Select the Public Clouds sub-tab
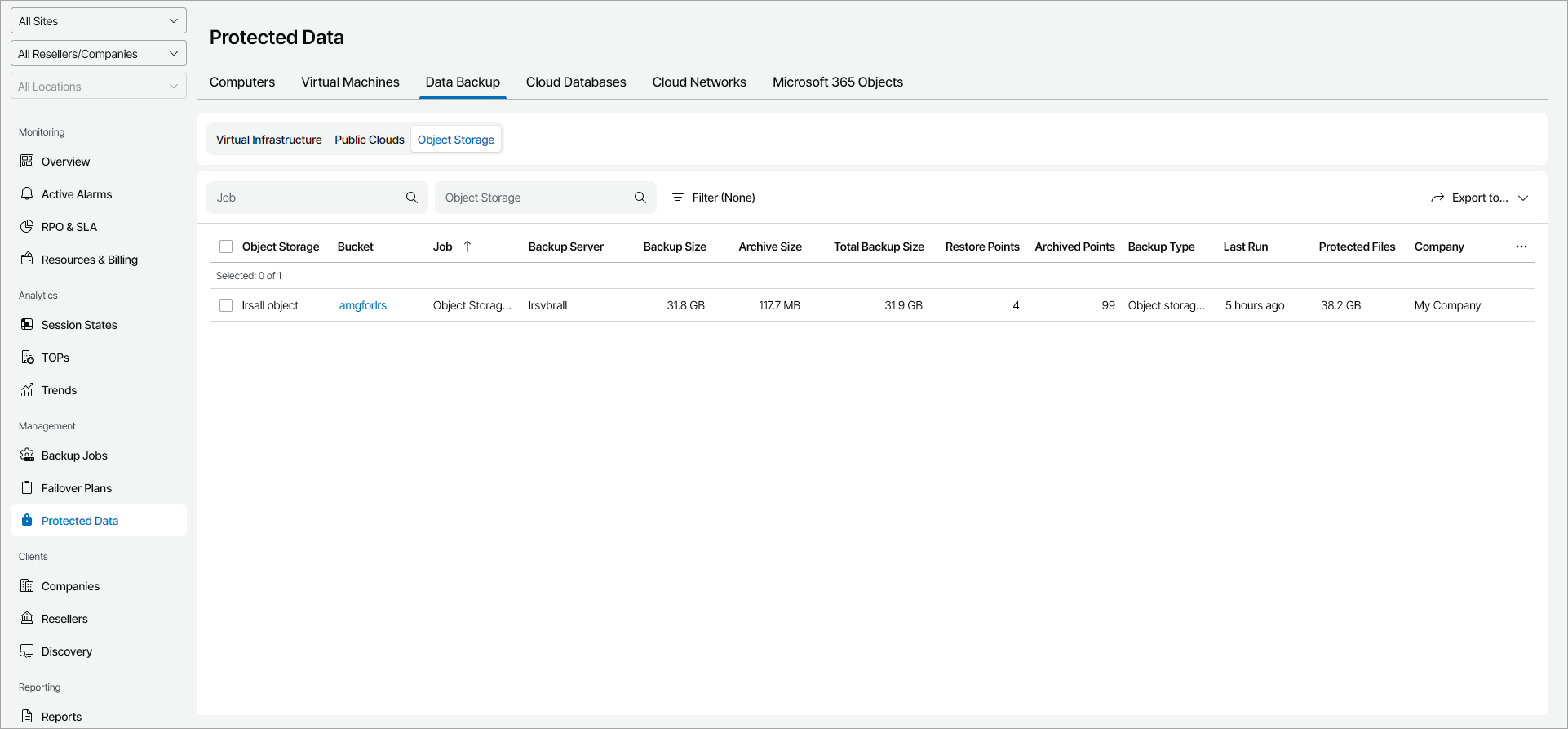 370,140
